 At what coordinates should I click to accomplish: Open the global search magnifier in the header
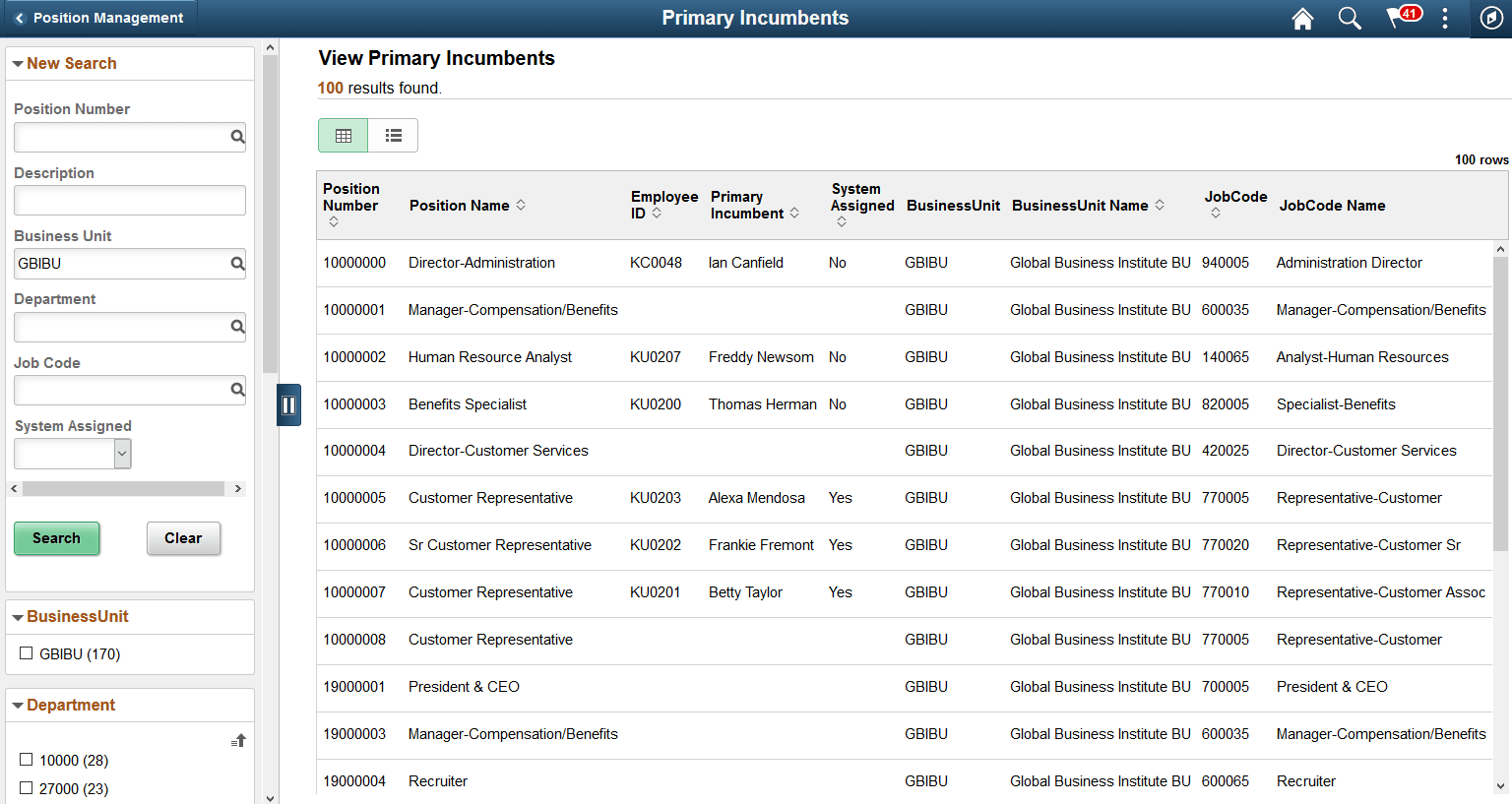(1350, 18)
